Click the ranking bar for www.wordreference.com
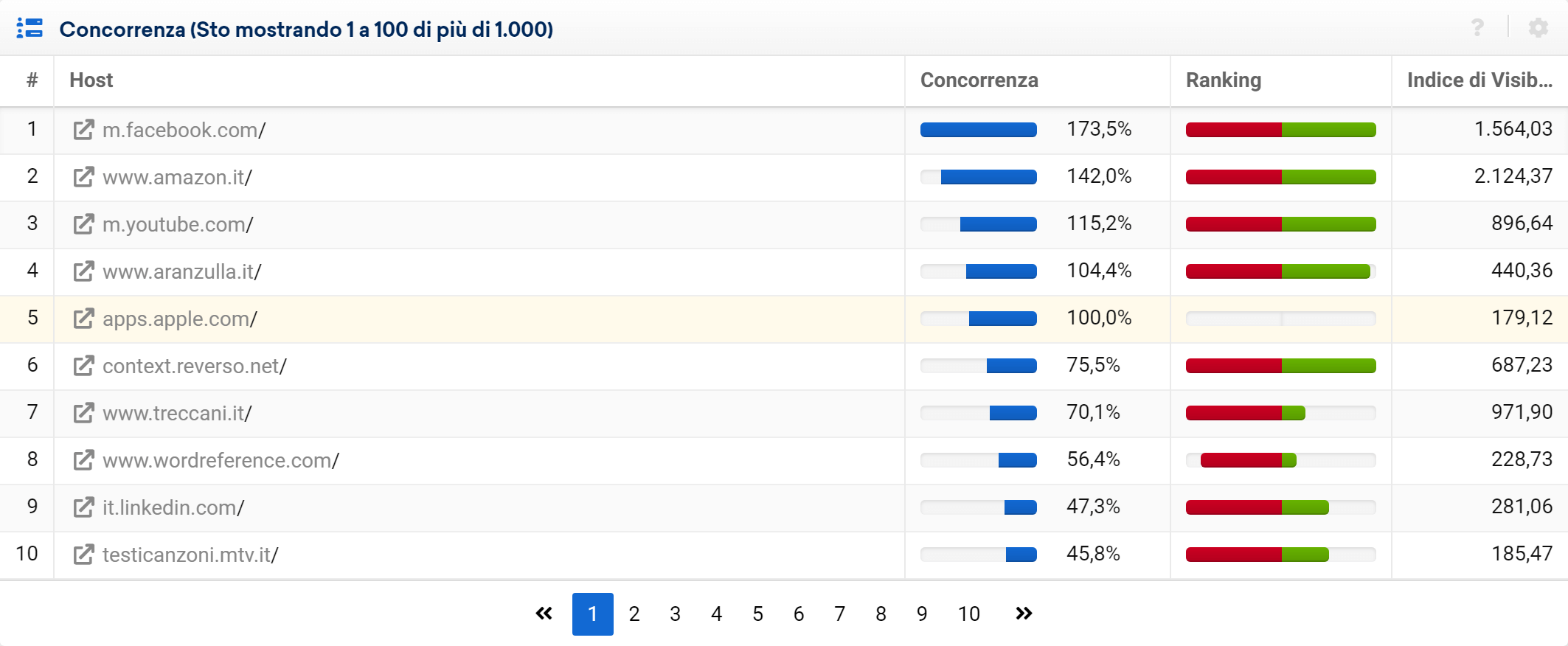The image size is (1568, 646). (1281, 460)
